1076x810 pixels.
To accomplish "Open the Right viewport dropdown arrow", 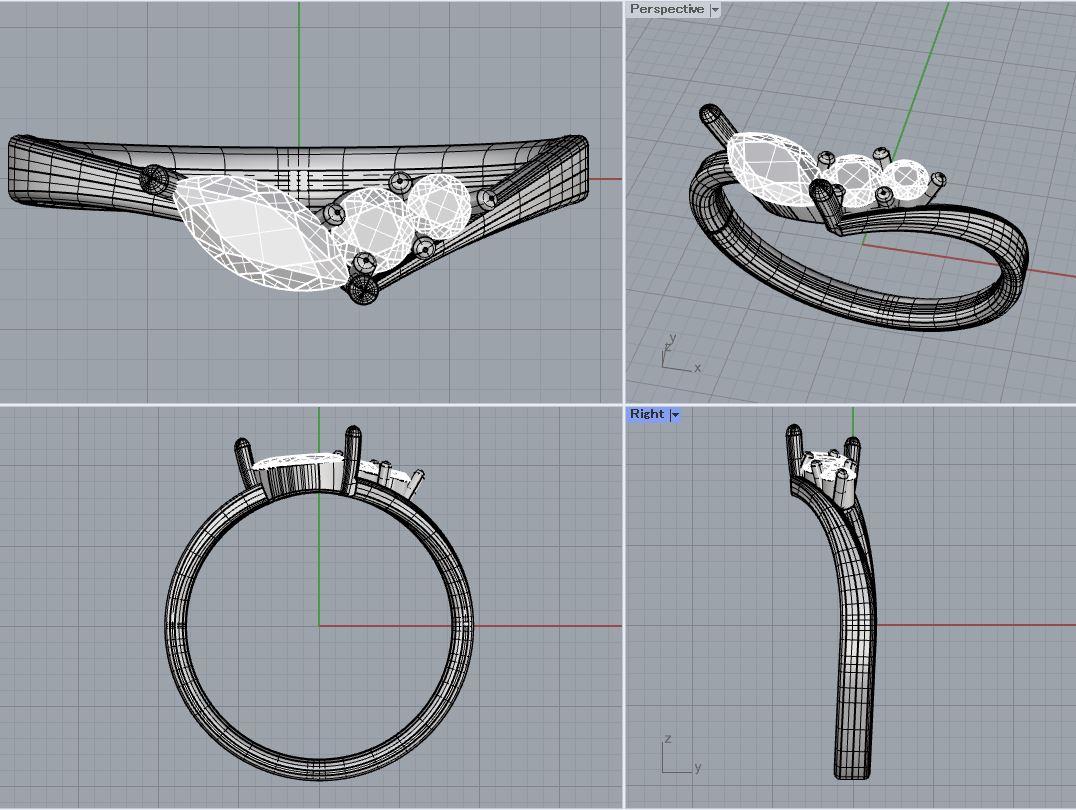I will pos(675,414).
